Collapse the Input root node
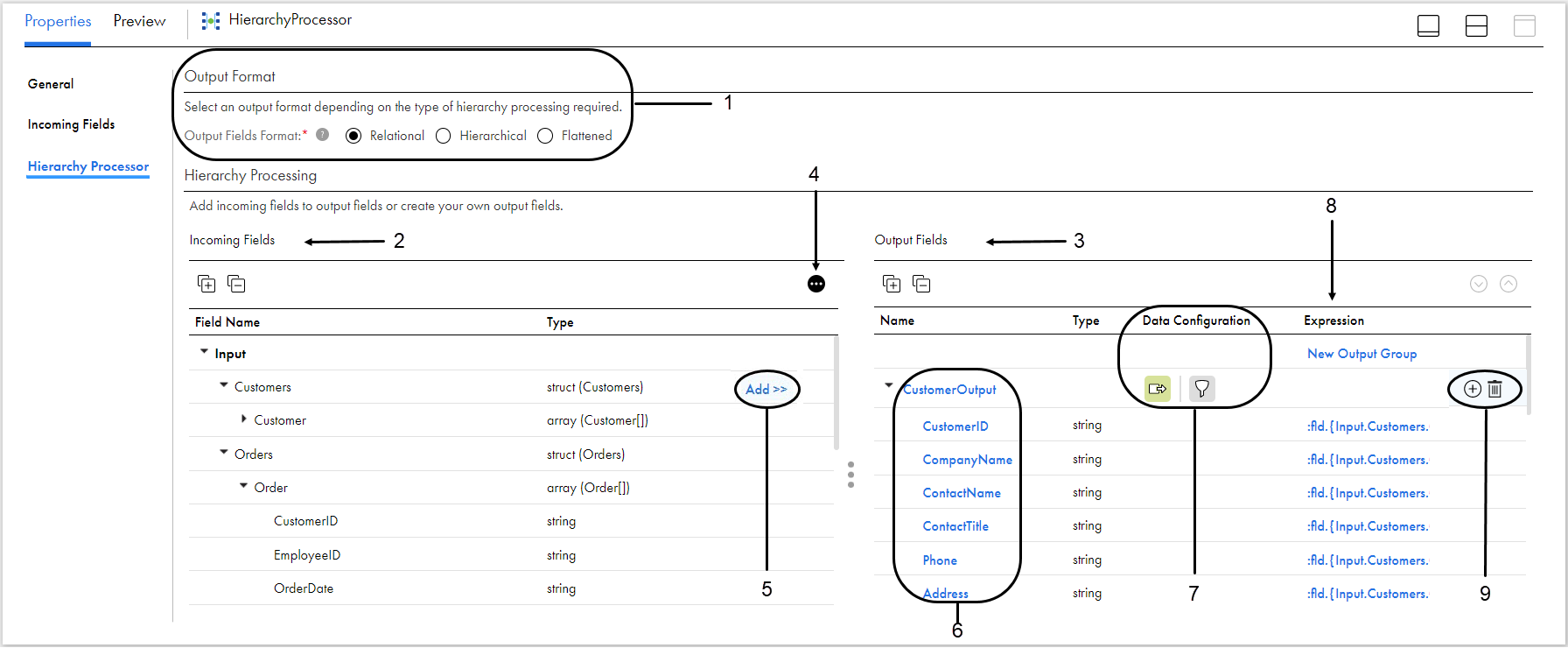This screenshot has height=648, width=1568. (204, 351)
